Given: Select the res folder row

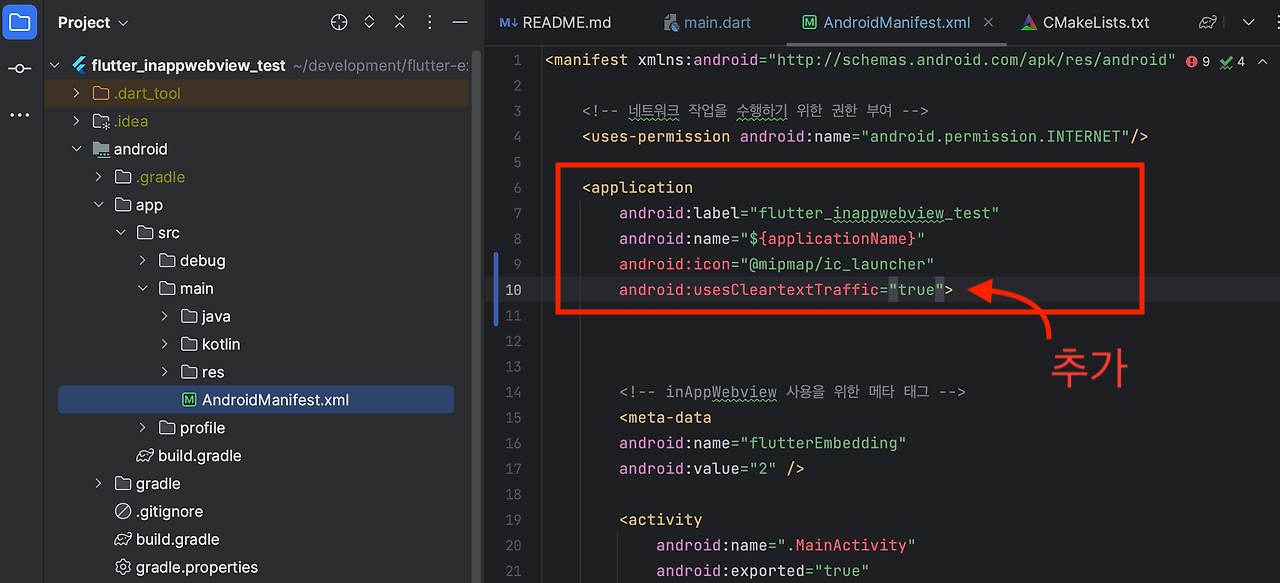Looking at the screenshot, I should point(256,372).
